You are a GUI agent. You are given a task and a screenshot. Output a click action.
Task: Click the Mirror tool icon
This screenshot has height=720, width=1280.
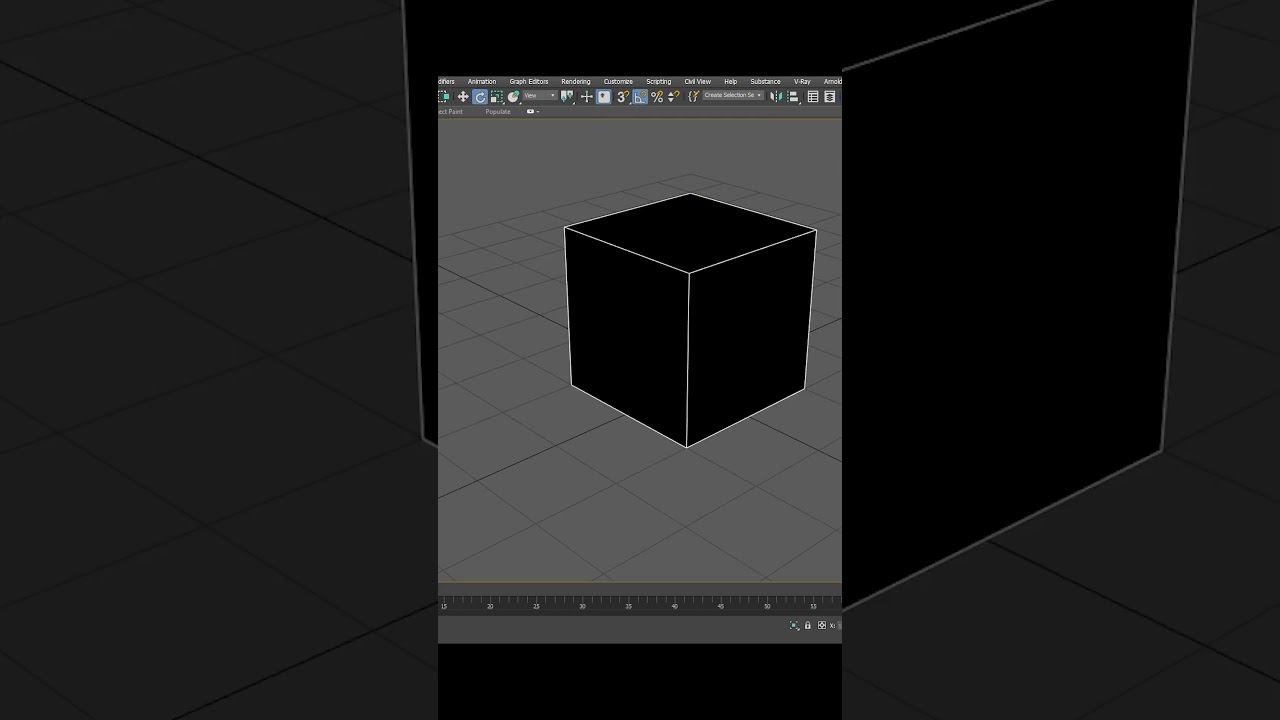point(776,97)
